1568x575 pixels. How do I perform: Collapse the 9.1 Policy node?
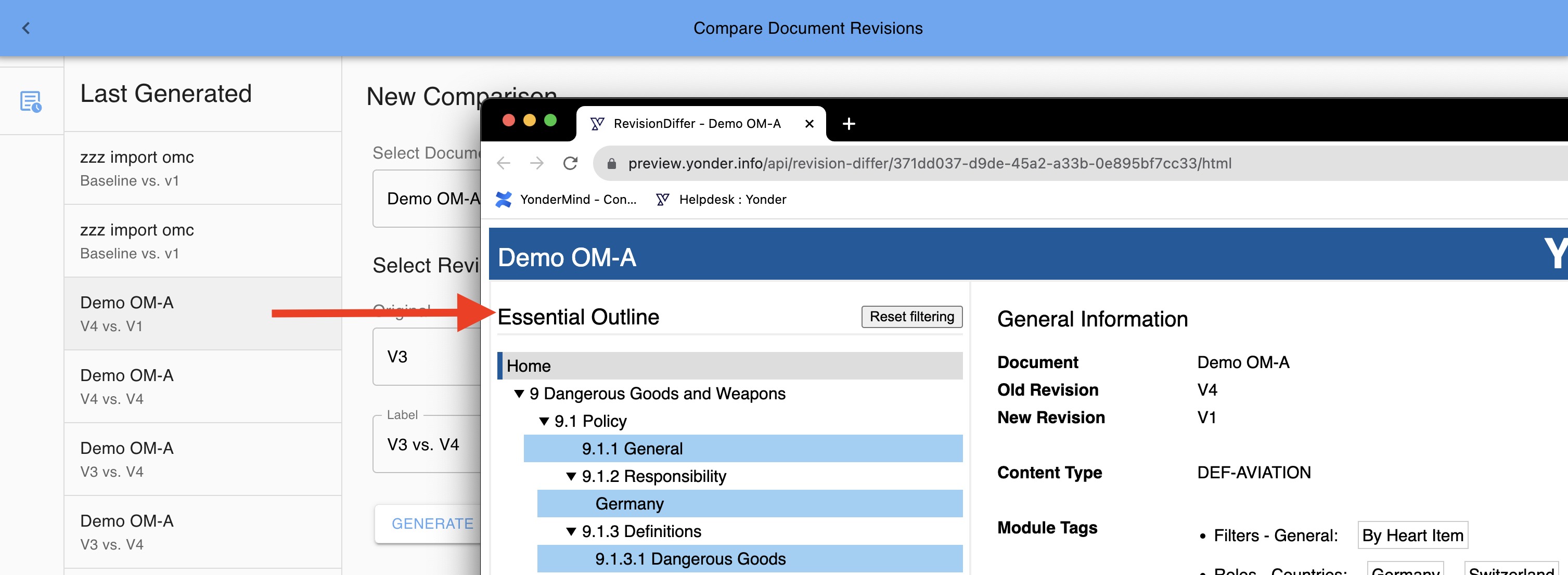tap(544, 421)
